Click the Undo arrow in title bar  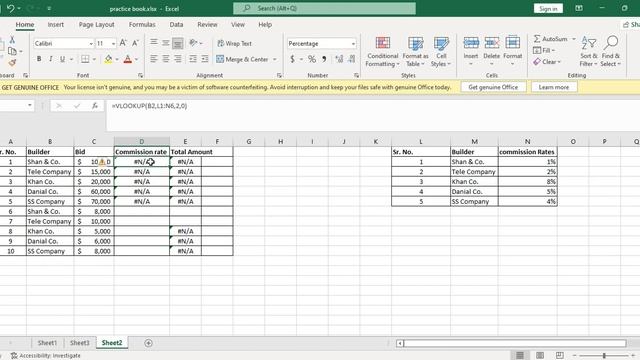11,8
